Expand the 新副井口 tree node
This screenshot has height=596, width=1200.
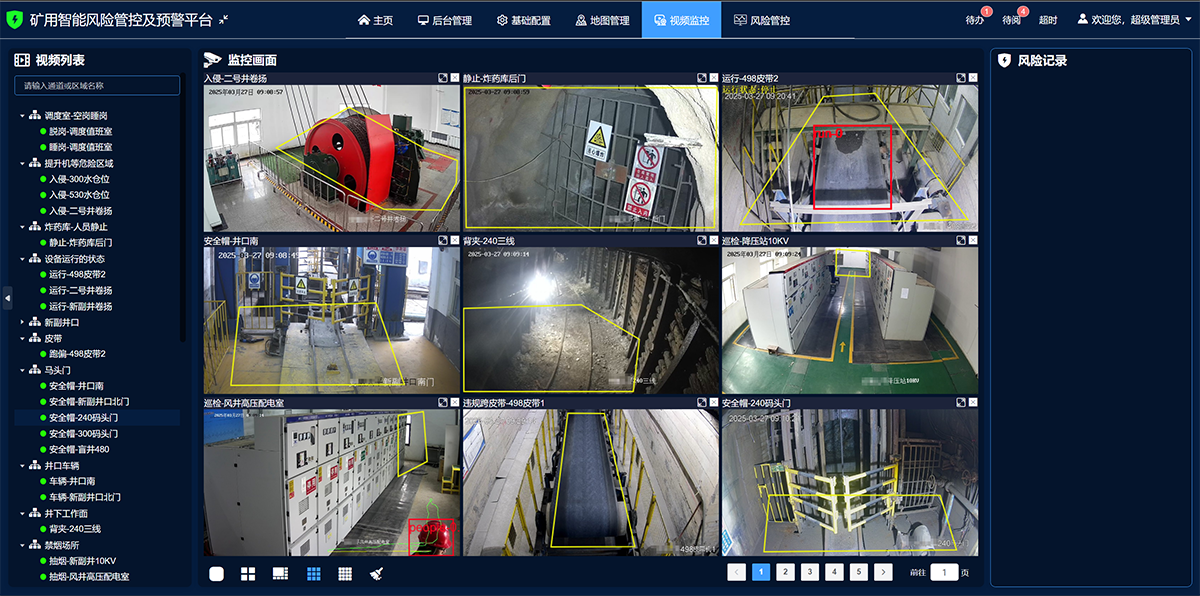tap(22, 323)
